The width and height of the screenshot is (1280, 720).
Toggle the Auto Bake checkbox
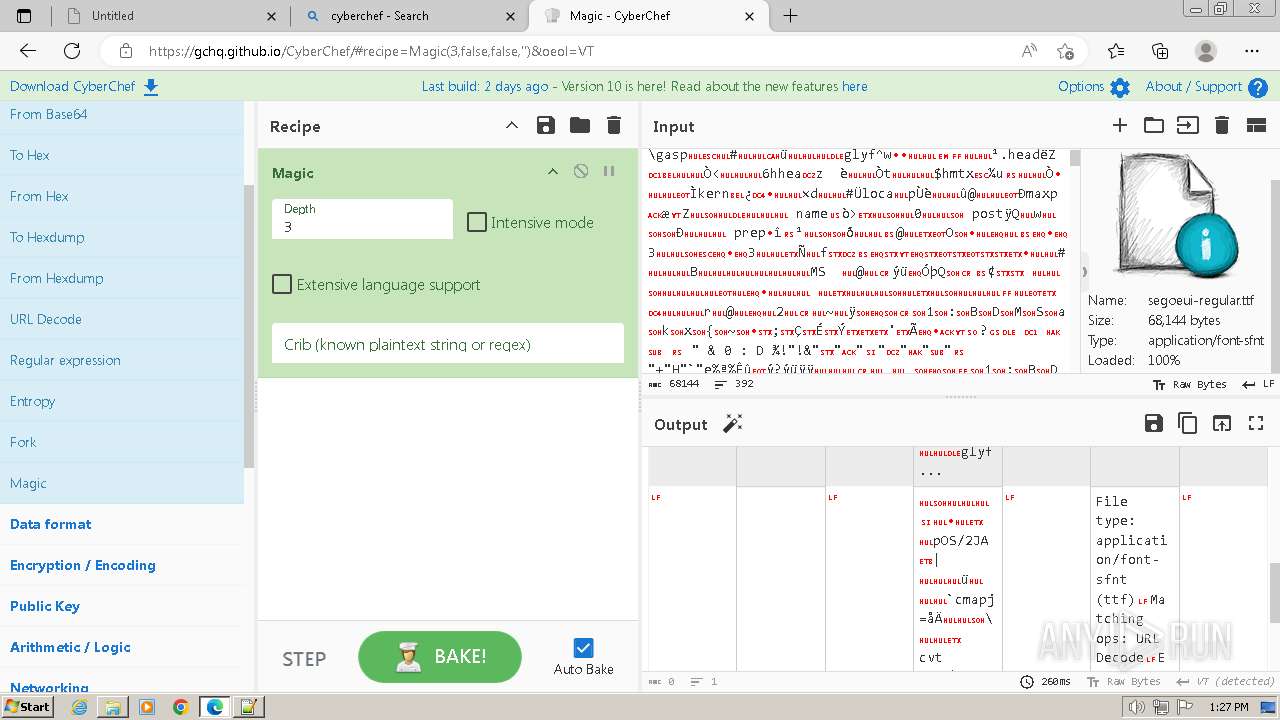584,648
